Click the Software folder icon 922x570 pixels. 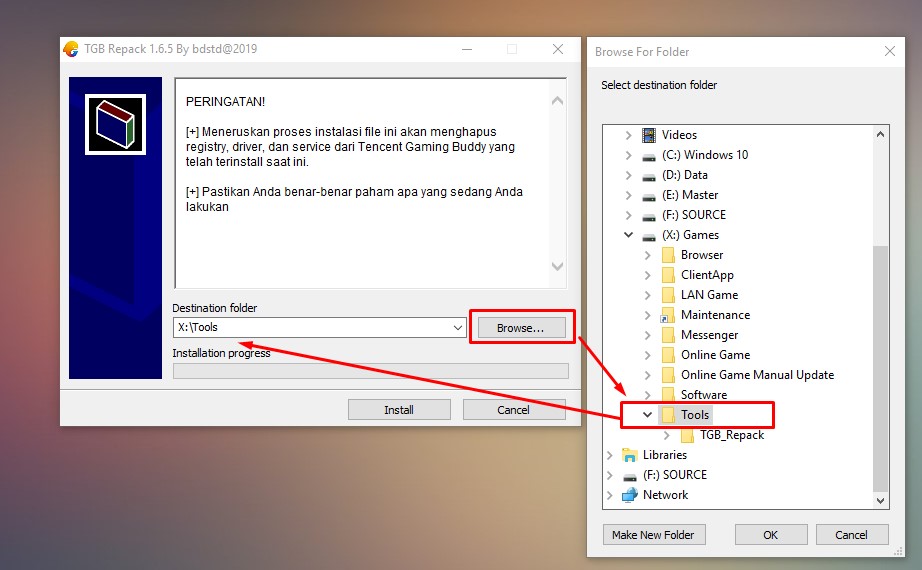pyautogui.click(x=668, y=394)
